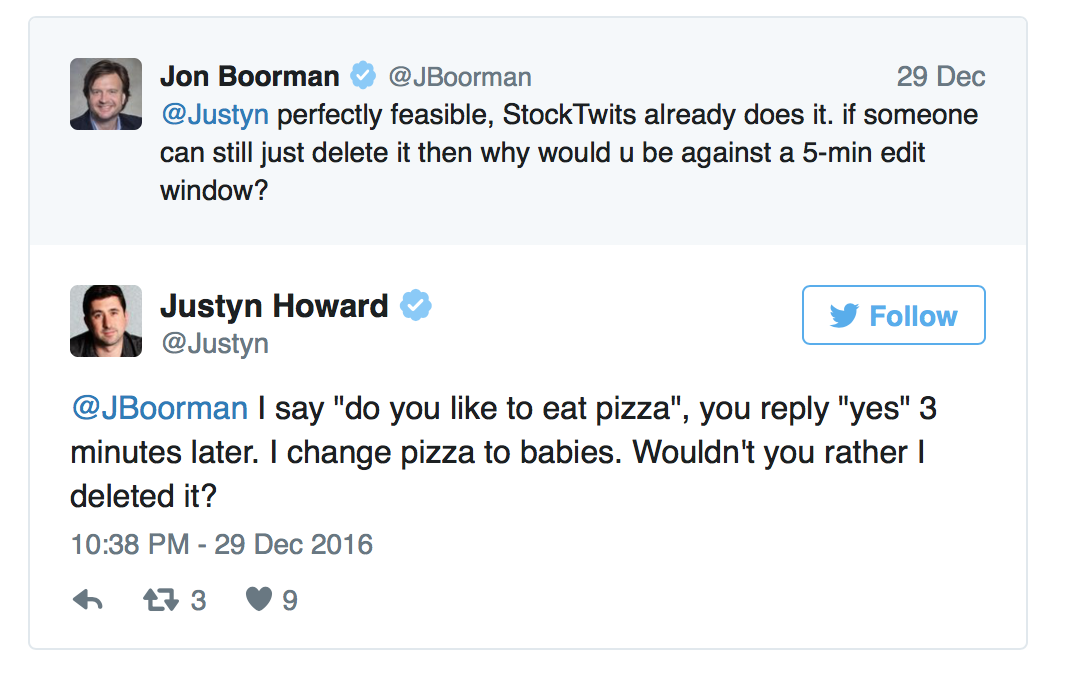Click Justyn Howard's profile picture
Viewport: 1070px width, 680px height.
pyautogui.click(x=106, y=321)
